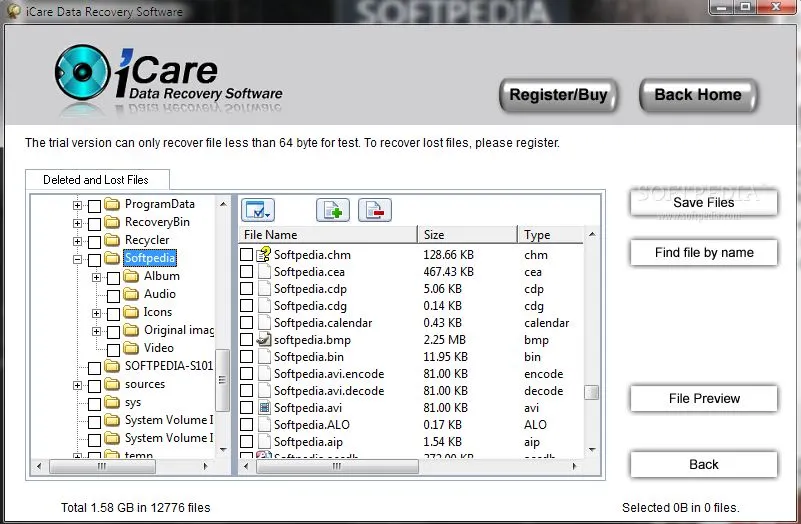Click the Register/Buy button

[x=558, y=96]
